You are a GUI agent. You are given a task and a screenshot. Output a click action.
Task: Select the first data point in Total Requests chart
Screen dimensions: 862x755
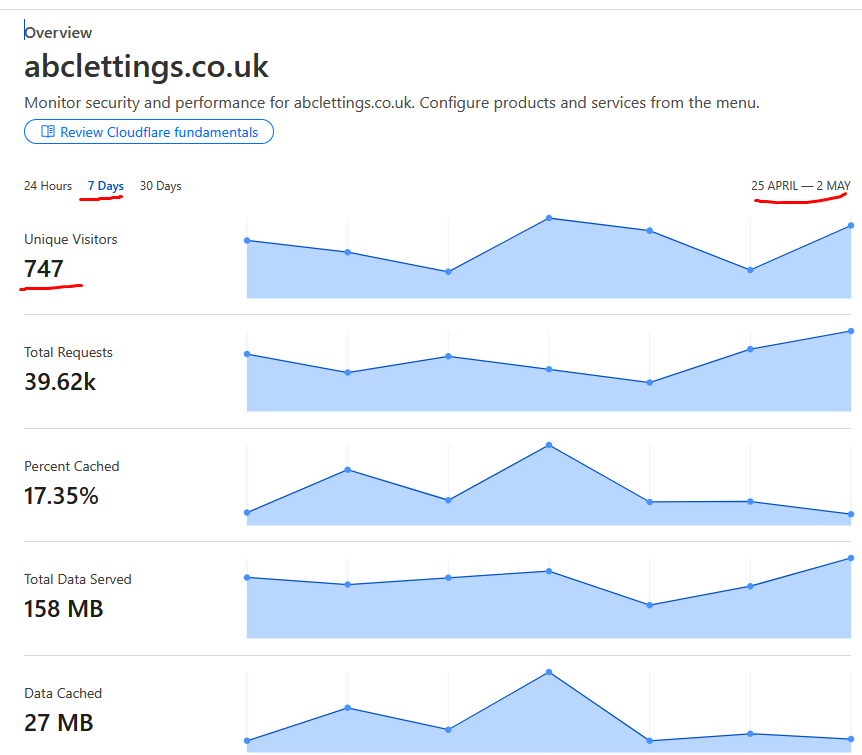coord(247,354)
